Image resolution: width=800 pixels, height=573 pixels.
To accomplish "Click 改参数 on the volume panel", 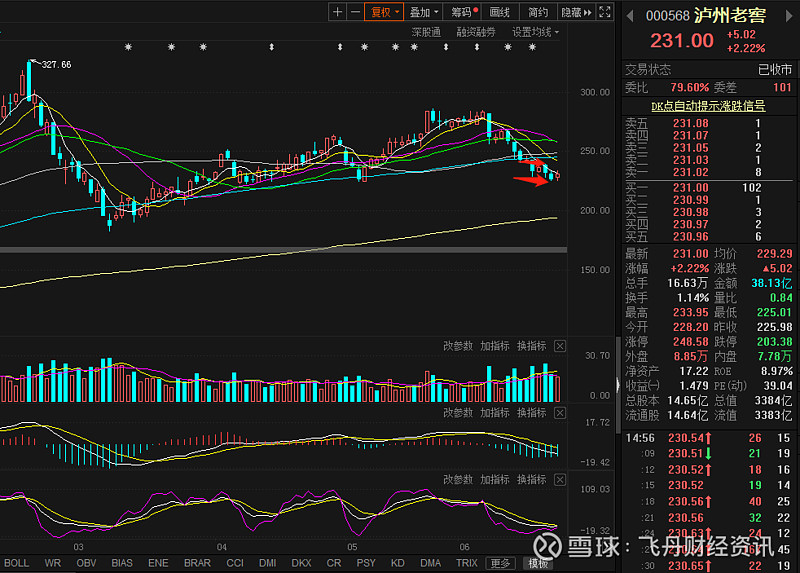I will tap(458, 346).
